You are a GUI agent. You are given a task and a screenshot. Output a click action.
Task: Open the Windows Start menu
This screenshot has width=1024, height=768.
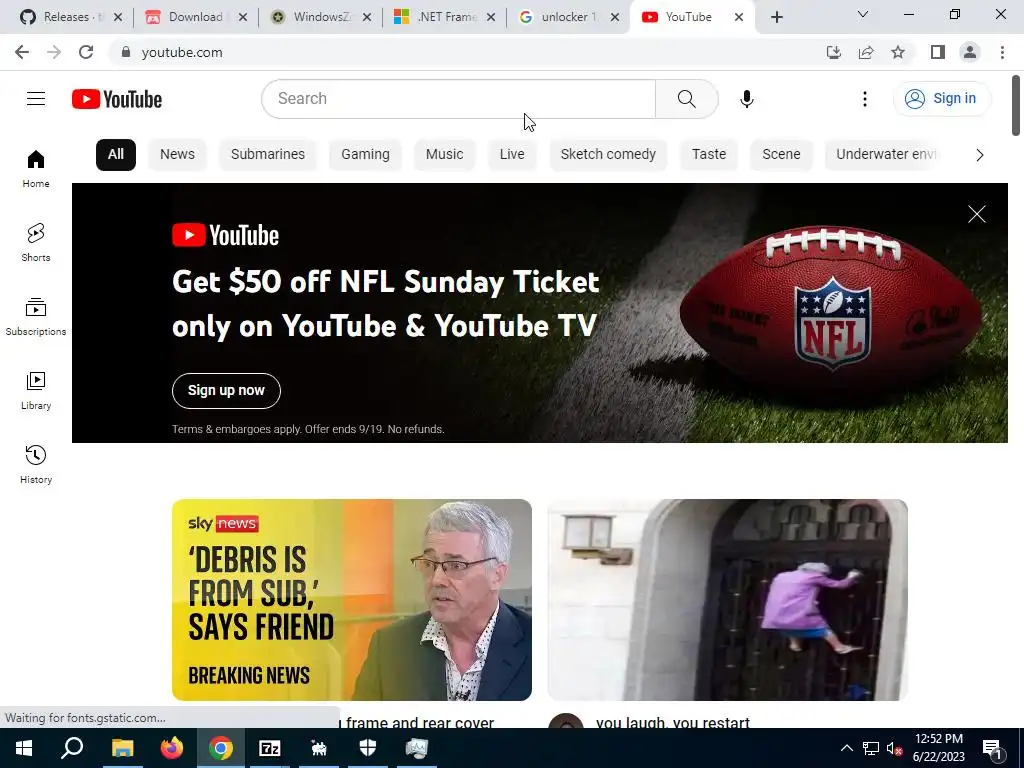click(24, 748)
